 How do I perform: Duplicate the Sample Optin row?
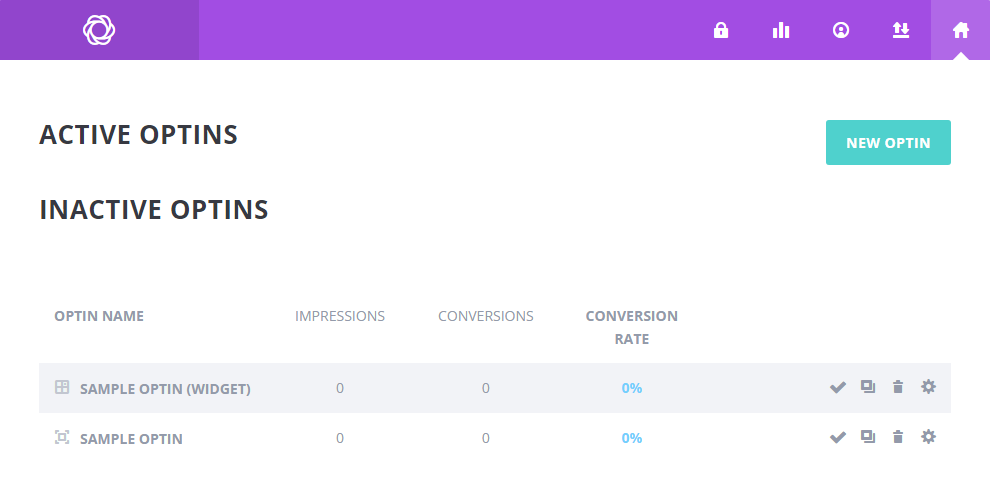tap(868, 437)
